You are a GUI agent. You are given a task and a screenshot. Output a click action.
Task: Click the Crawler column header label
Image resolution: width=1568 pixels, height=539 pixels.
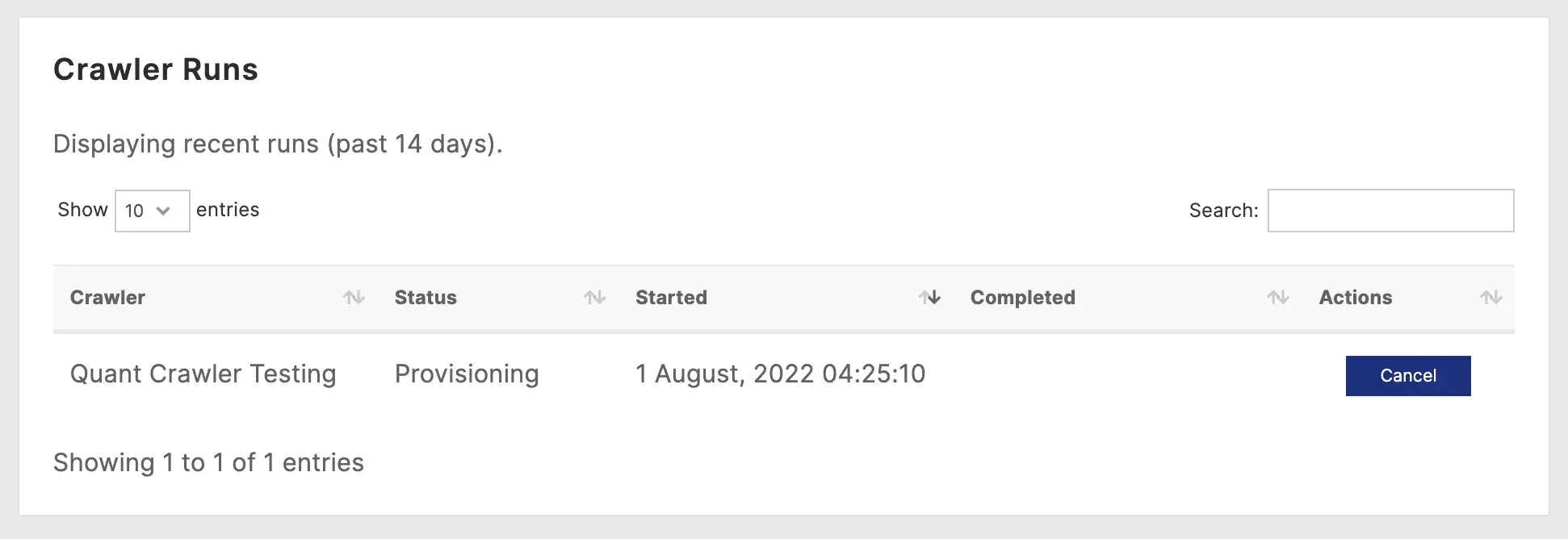tap(107, 298)
